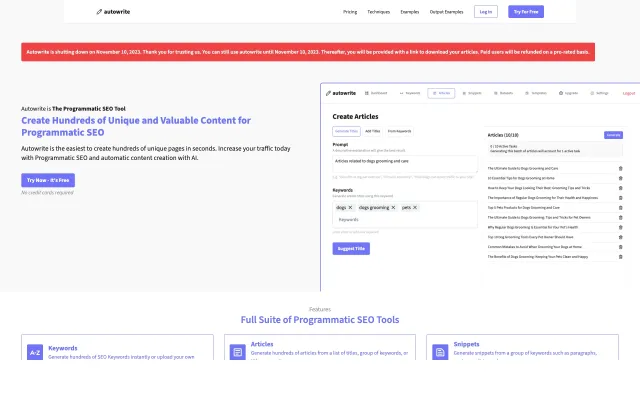Screen dimensions: 640x400
Task: Click the Articles feature card icon
Action: pos(237,352)
